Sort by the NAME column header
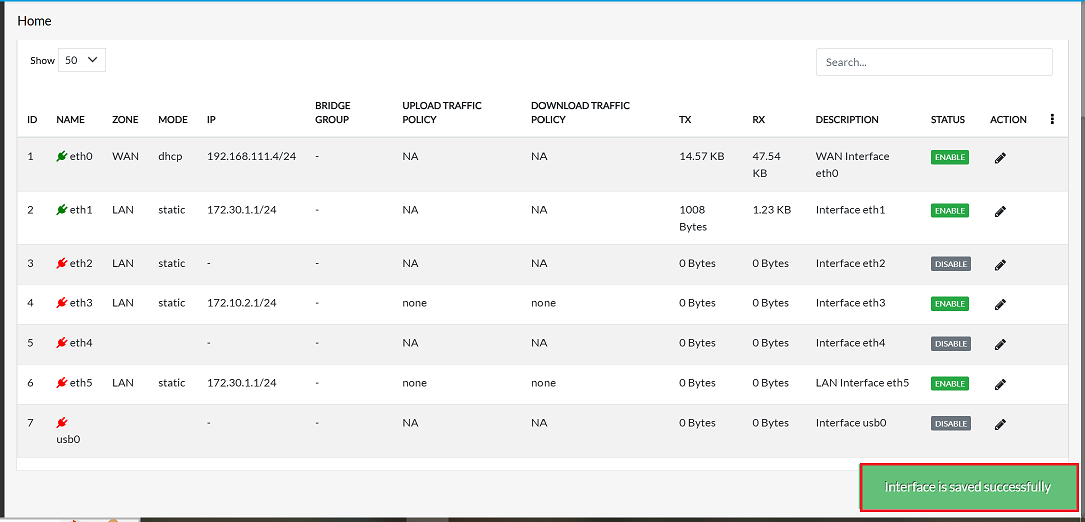 pyautogui.click(x=71, y=120)
